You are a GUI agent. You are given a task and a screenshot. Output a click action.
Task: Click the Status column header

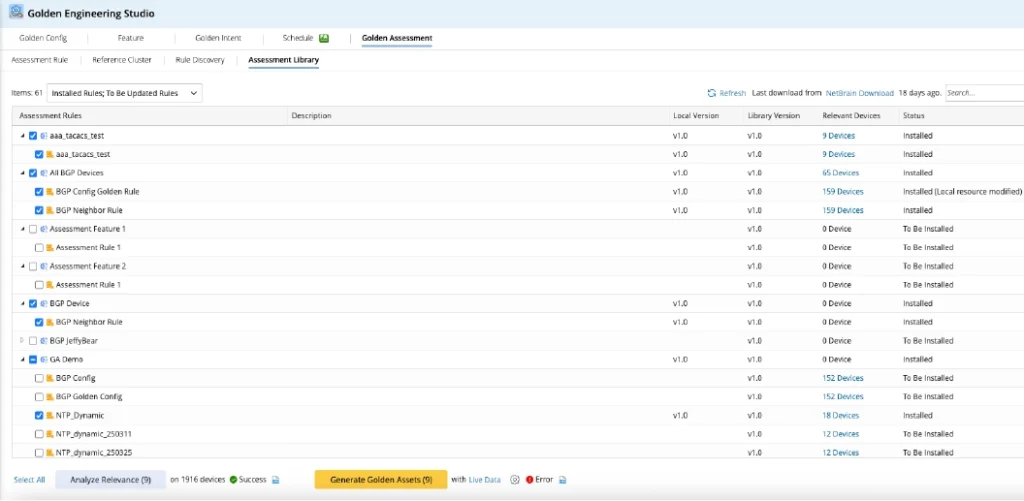[913, 116]
